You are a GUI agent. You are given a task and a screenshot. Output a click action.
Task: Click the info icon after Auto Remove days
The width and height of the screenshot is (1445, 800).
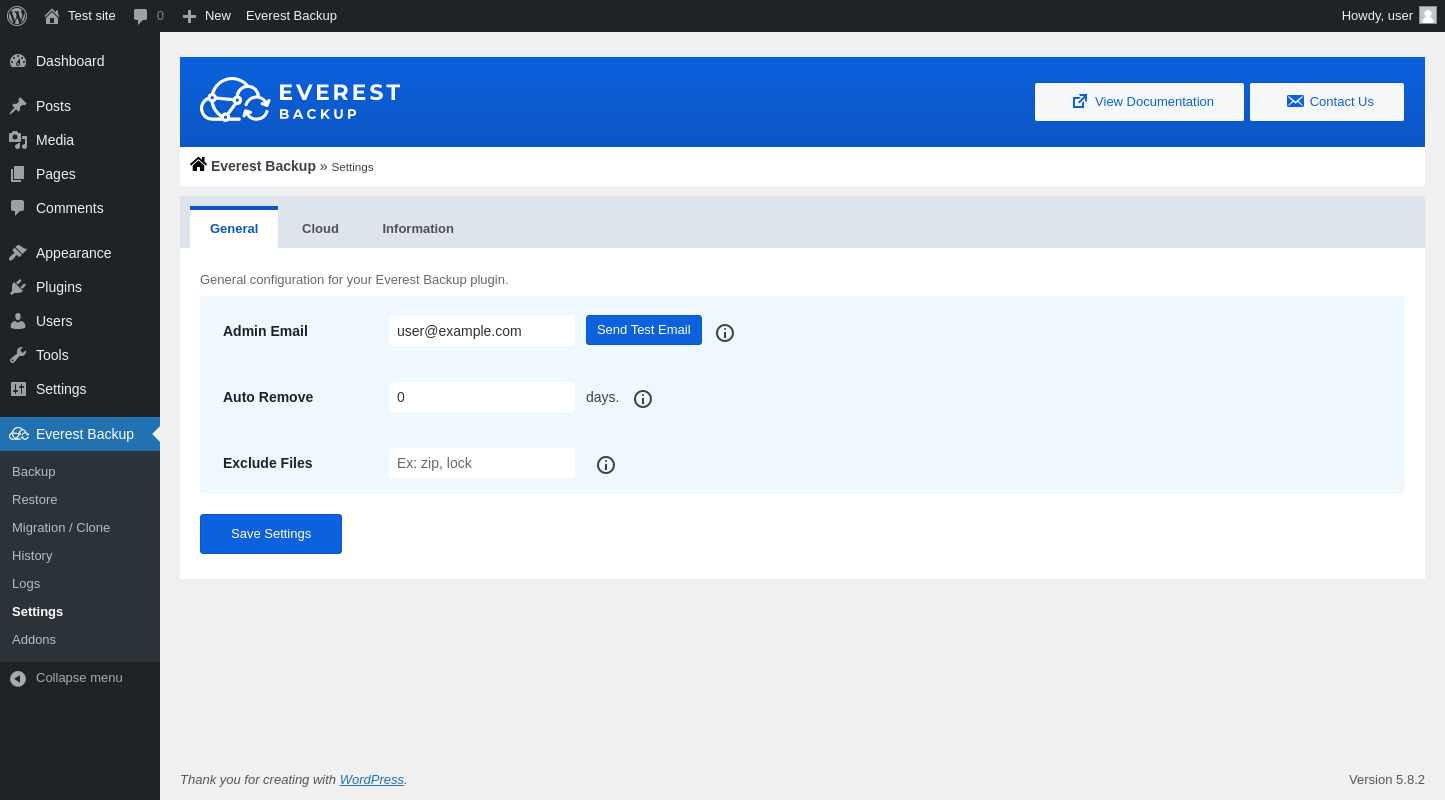(643, 399)
